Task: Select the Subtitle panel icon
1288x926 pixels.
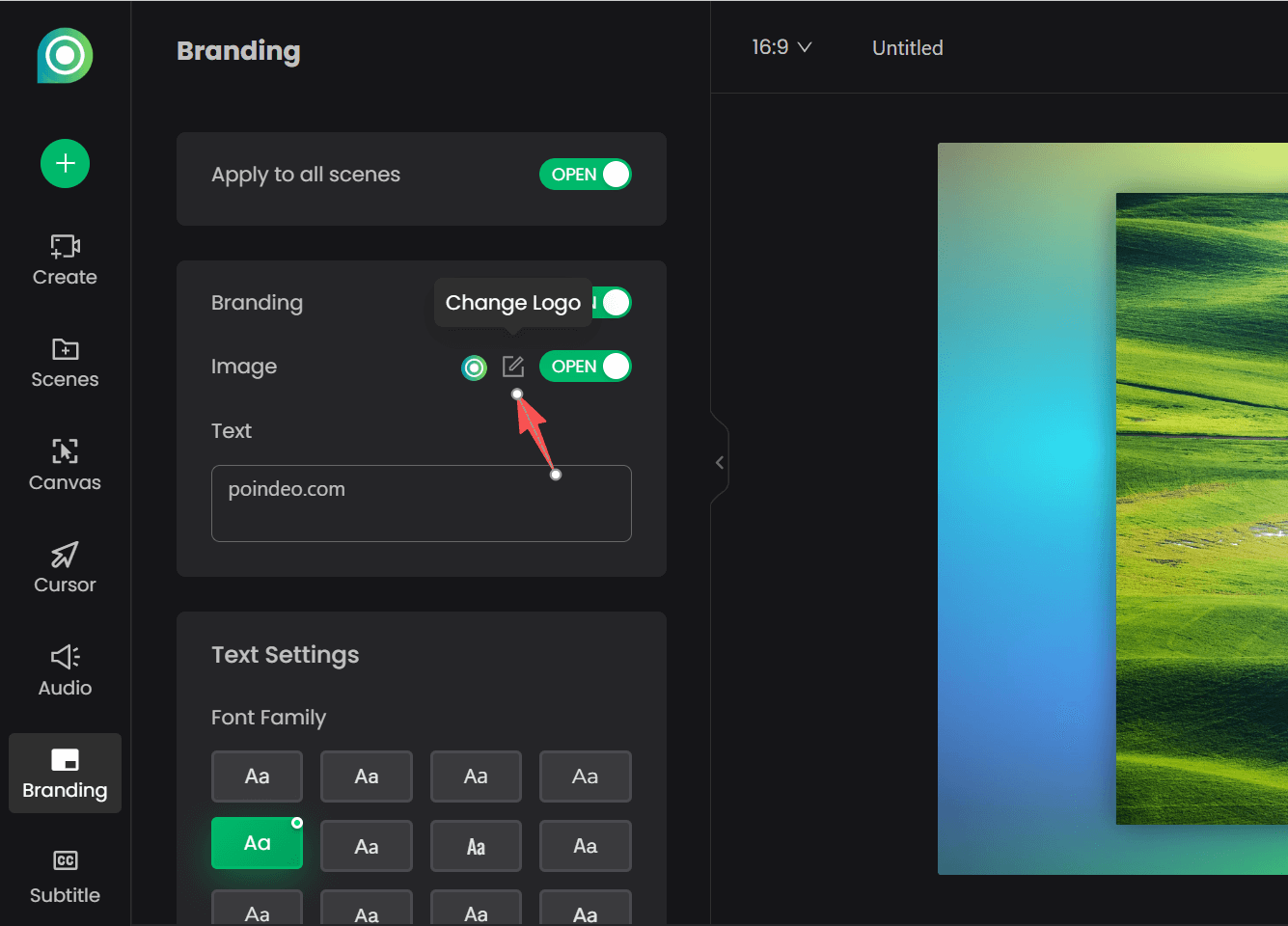Action: click(65, 876)
